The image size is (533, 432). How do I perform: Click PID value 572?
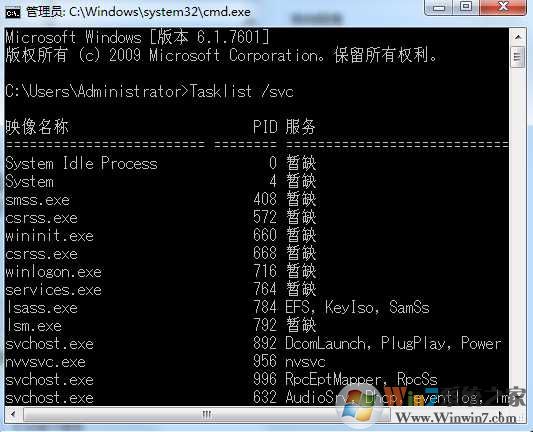(x=265, y=218)
